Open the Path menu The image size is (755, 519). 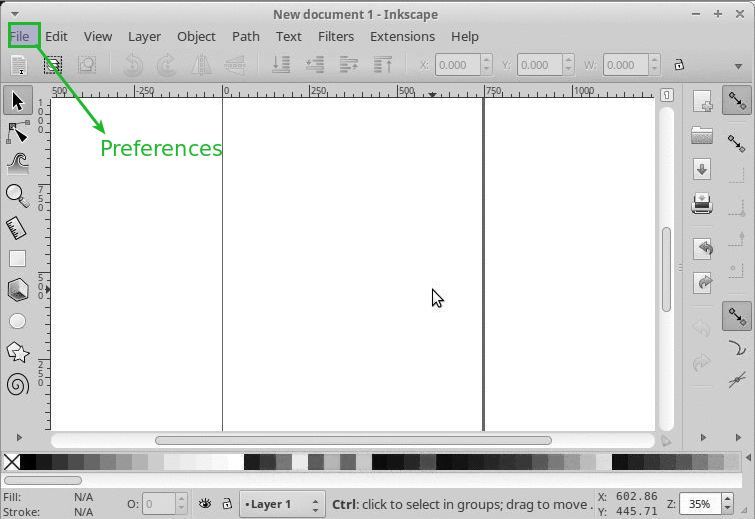[x=246, y=36]
